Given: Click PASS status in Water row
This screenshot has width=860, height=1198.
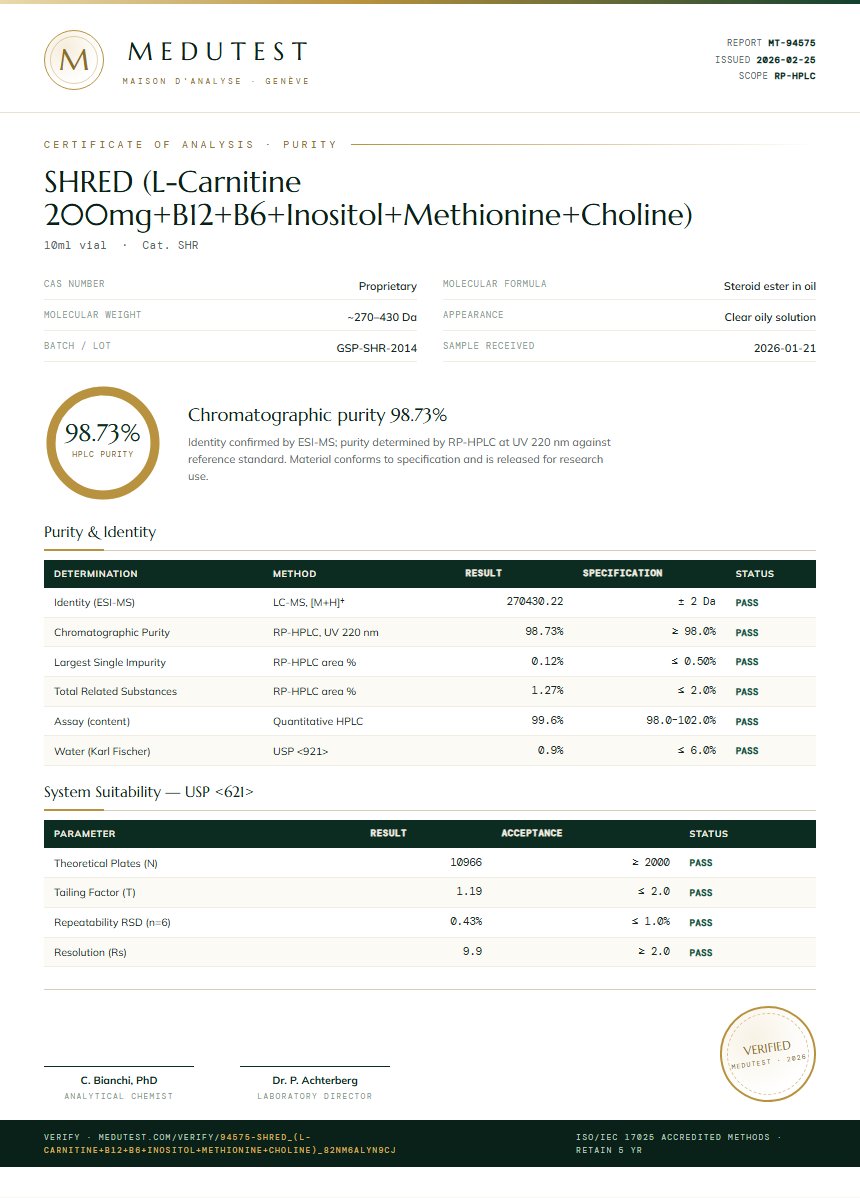Looking at the screenshot, I should click(x=746, y=751).
